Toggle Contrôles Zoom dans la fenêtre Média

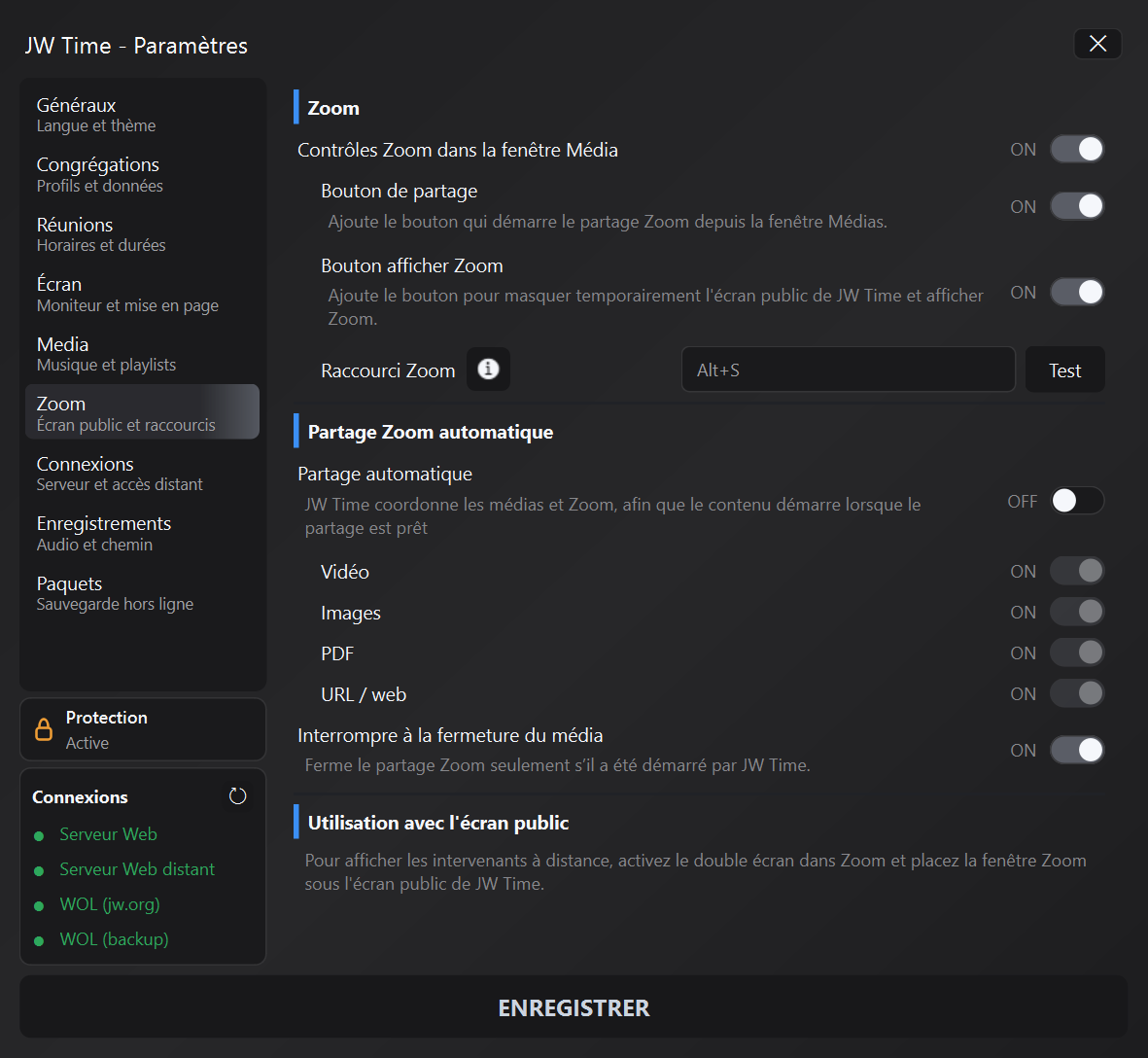point(1077,150)
